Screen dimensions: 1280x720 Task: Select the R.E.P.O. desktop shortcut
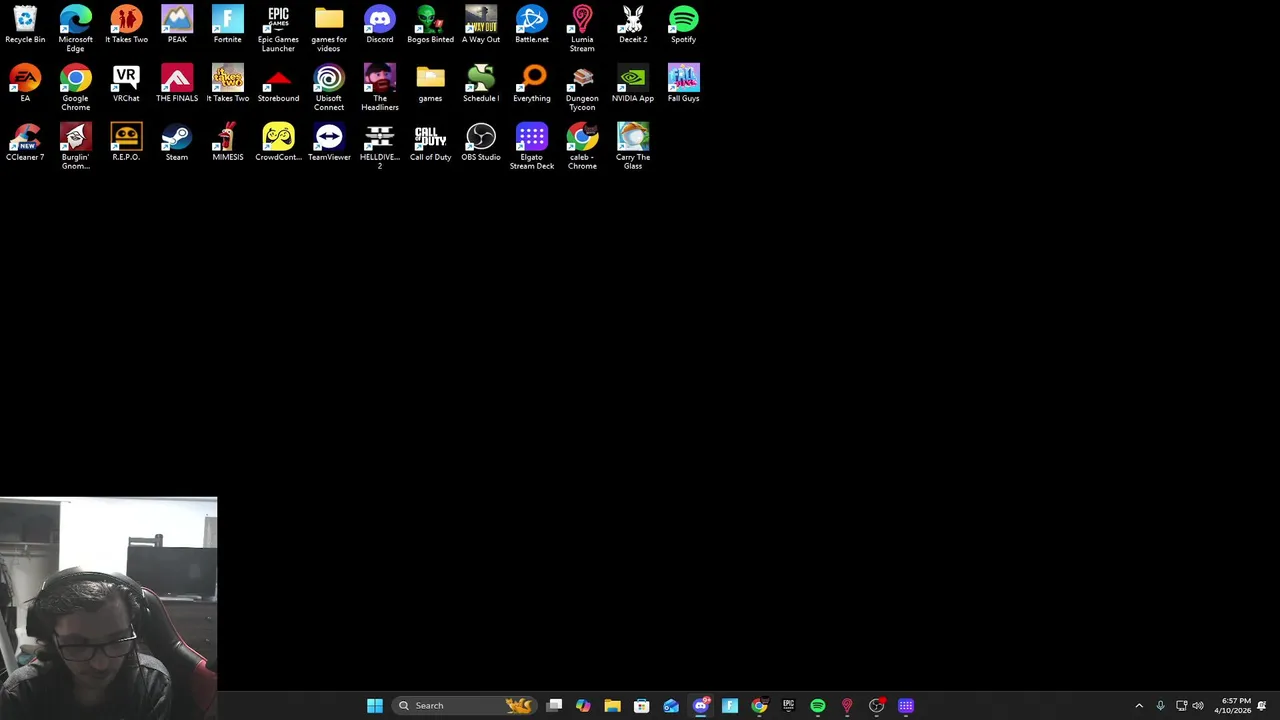126,143
